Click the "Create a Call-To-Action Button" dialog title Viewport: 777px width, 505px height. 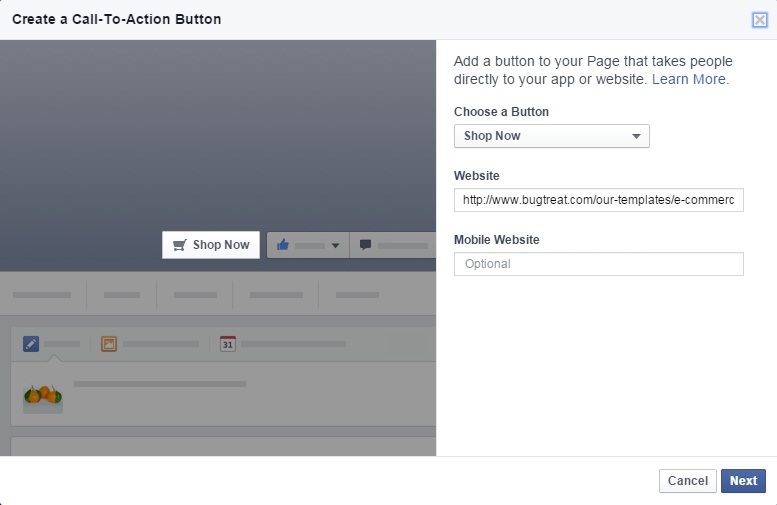pos(117,19)
